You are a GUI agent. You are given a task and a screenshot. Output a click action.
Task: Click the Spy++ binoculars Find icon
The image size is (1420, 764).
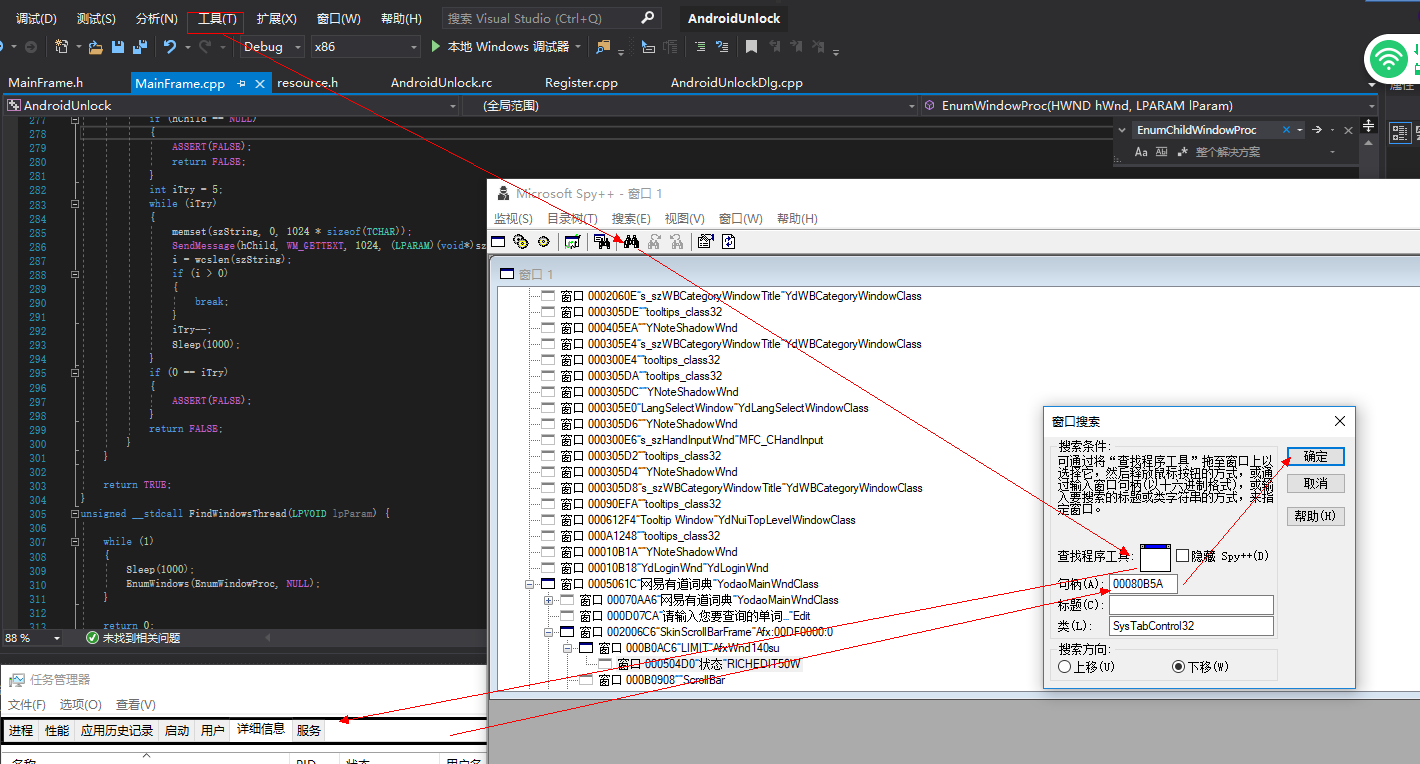click(x=631, y=241)
